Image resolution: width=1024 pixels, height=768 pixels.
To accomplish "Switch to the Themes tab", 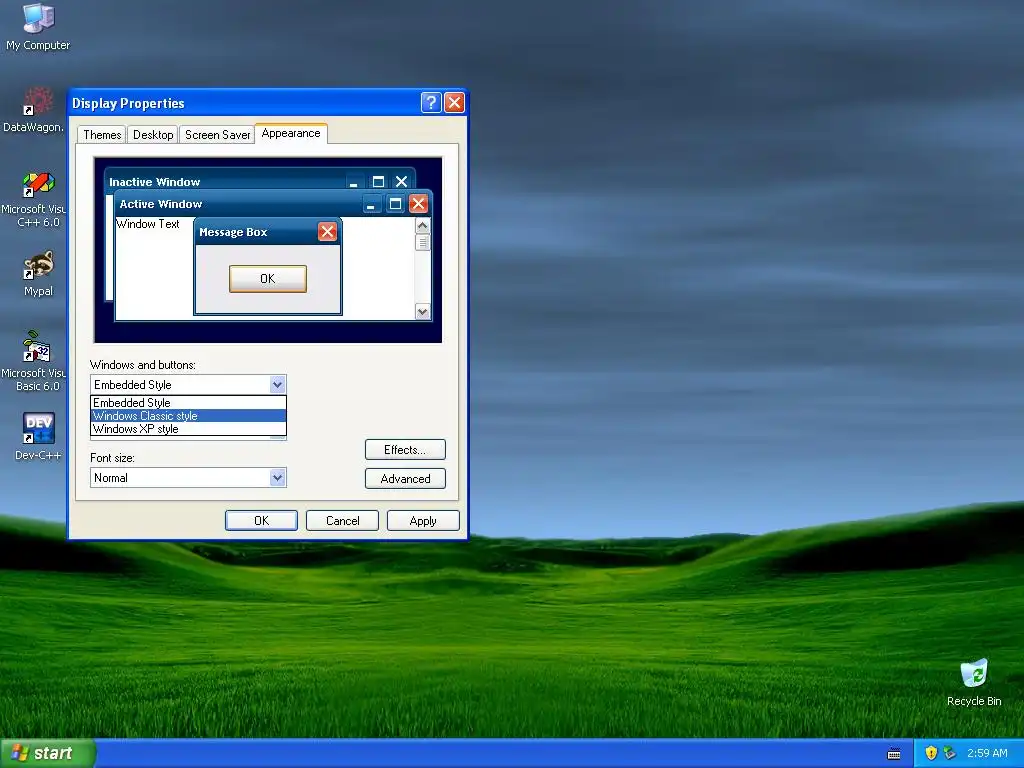I will [x=102, y=135].
